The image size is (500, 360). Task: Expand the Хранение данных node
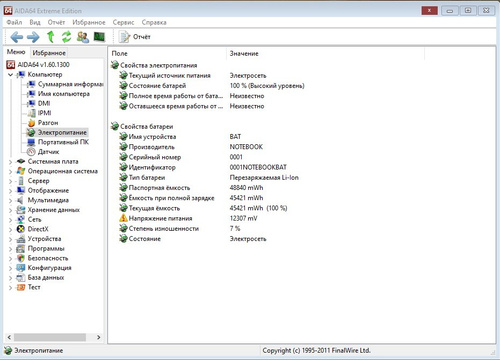point(10,210)
